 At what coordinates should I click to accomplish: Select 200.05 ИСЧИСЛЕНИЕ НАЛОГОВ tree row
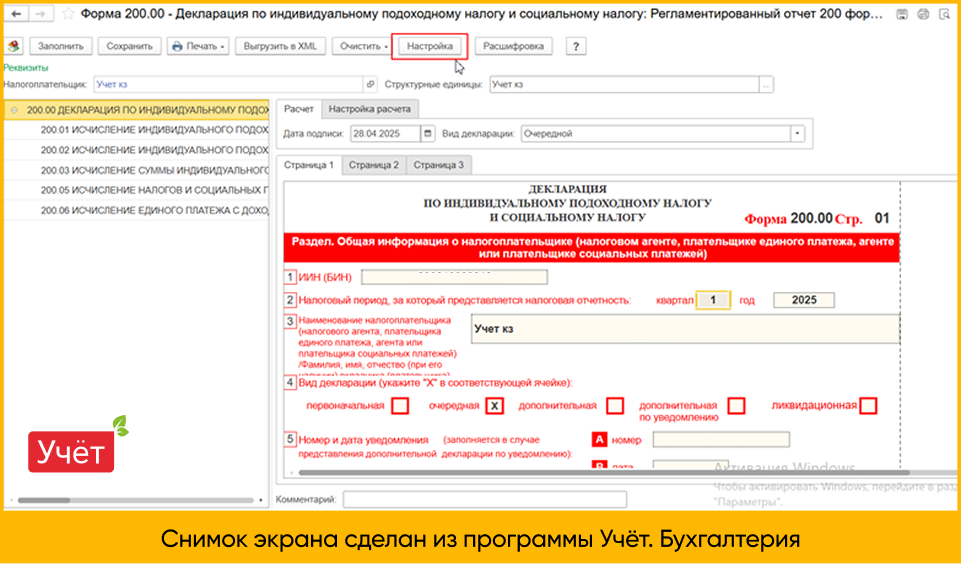[137, 191]
